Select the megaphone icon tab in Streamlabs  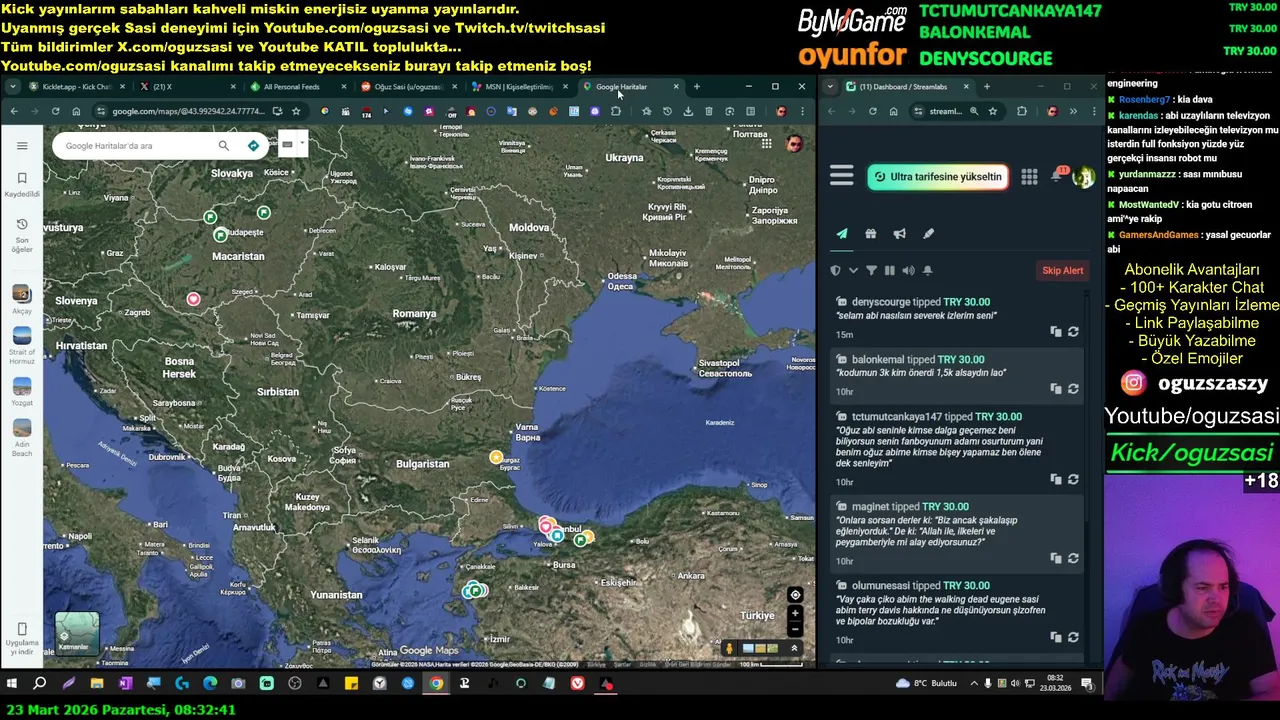click(x=900, y=234)
